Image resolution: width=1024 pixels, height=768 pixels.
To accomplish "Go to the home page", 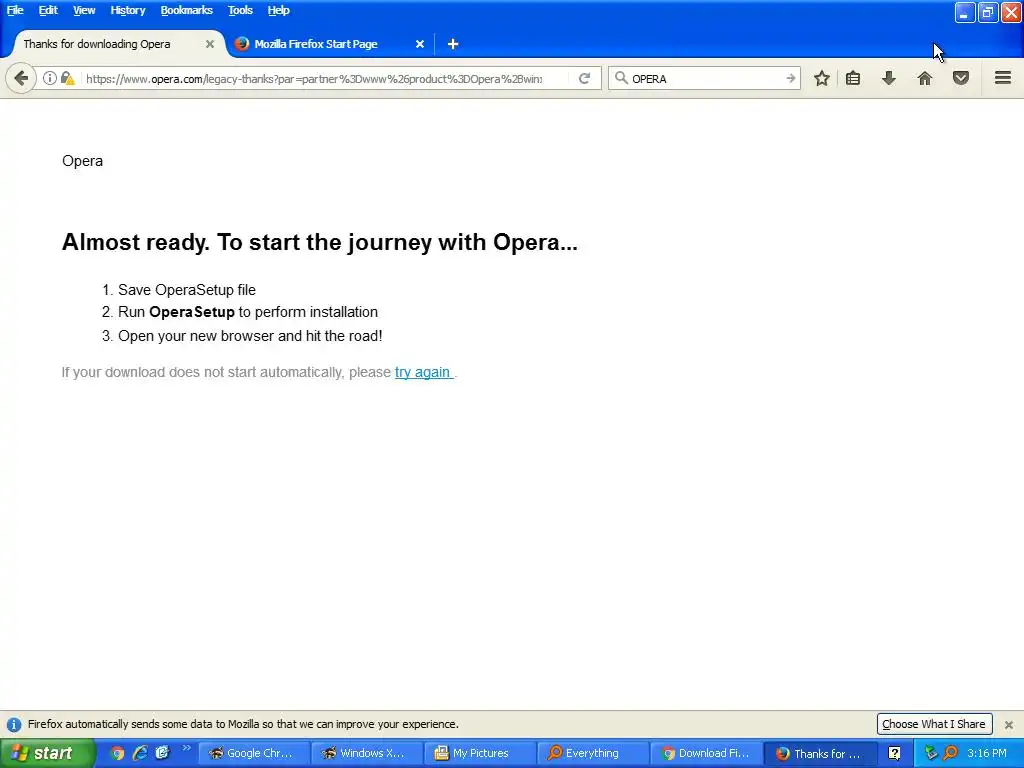I will pos(924,78).
